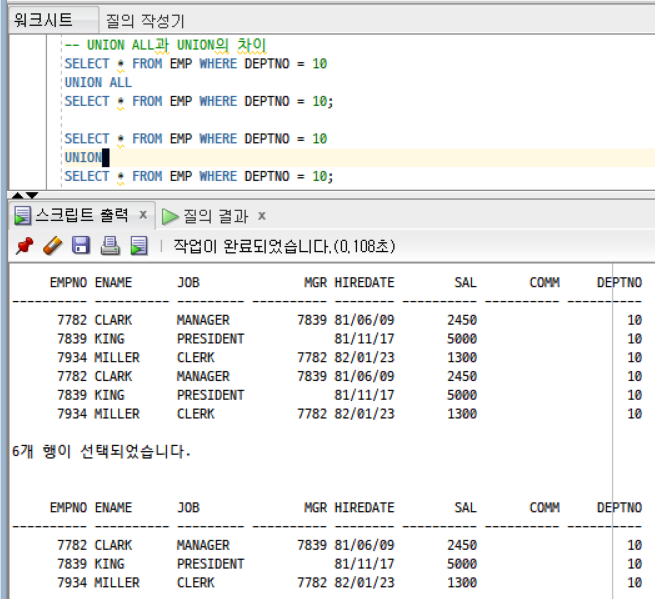The width and height of the screenshot is (655, 599).
Task: Click the first MGR column header
Action: 315,282
